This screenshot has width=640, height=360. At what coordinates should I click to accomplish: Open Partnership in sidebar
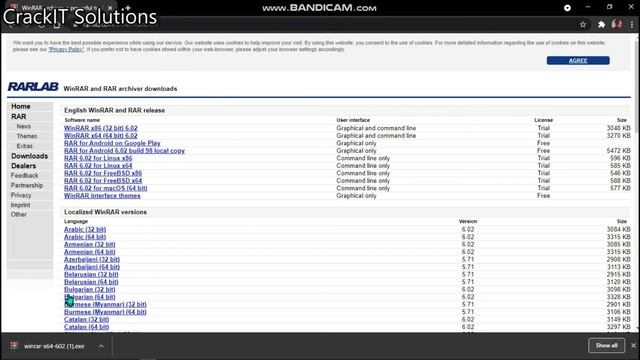point(27,185)
